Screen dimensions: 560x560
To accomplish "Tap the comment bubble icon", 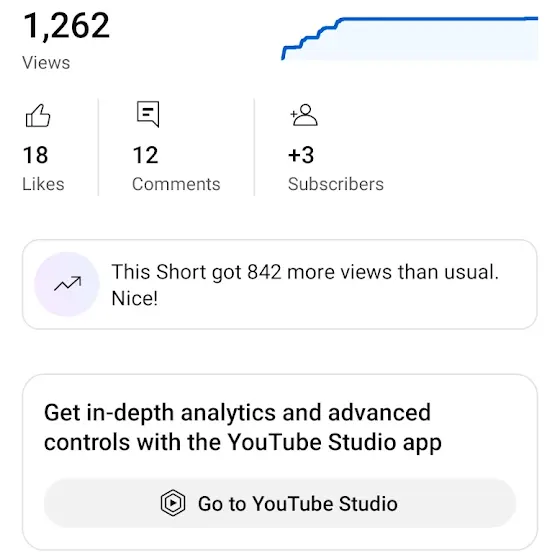I will 148,114.
